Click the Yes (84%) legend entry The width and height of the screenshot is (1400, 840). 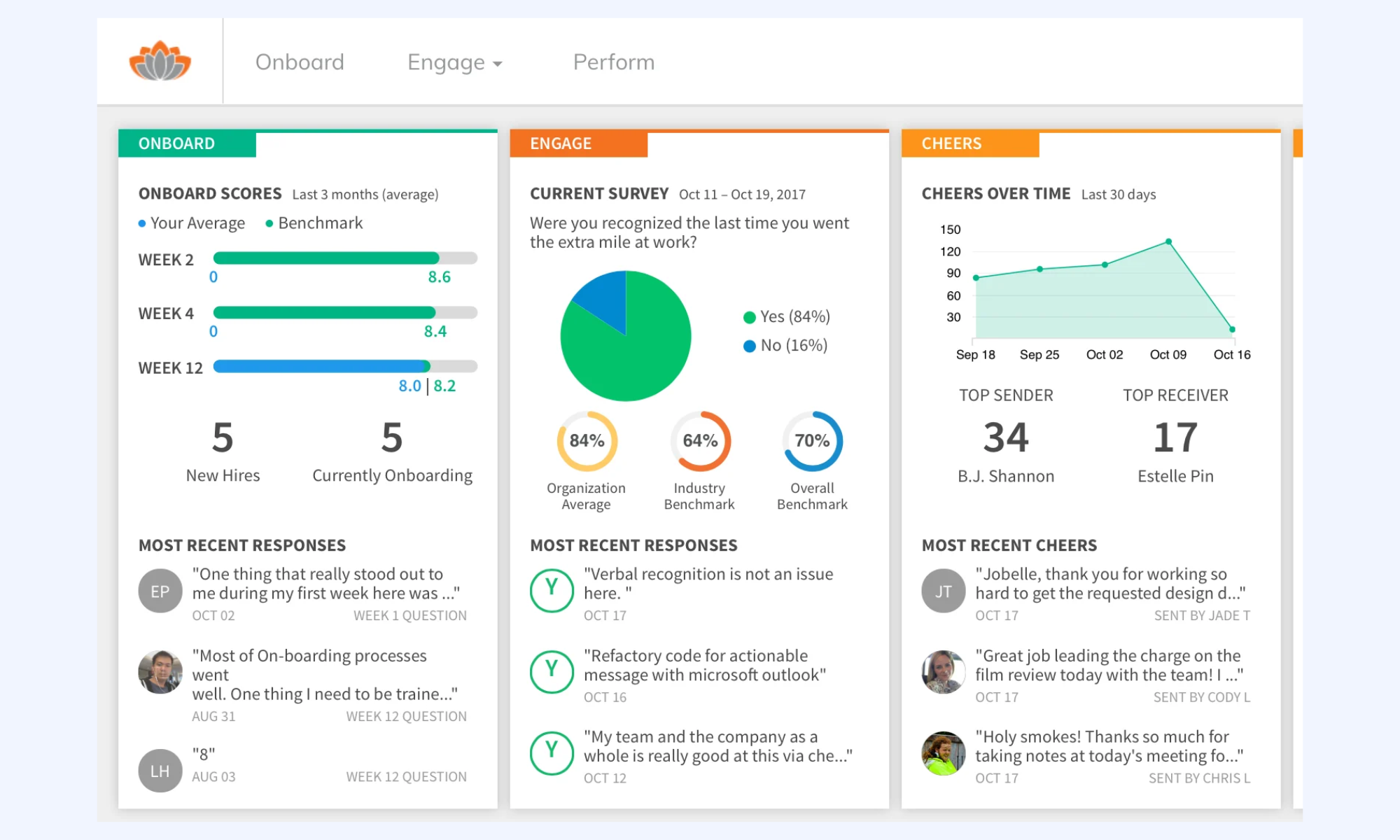787,317
